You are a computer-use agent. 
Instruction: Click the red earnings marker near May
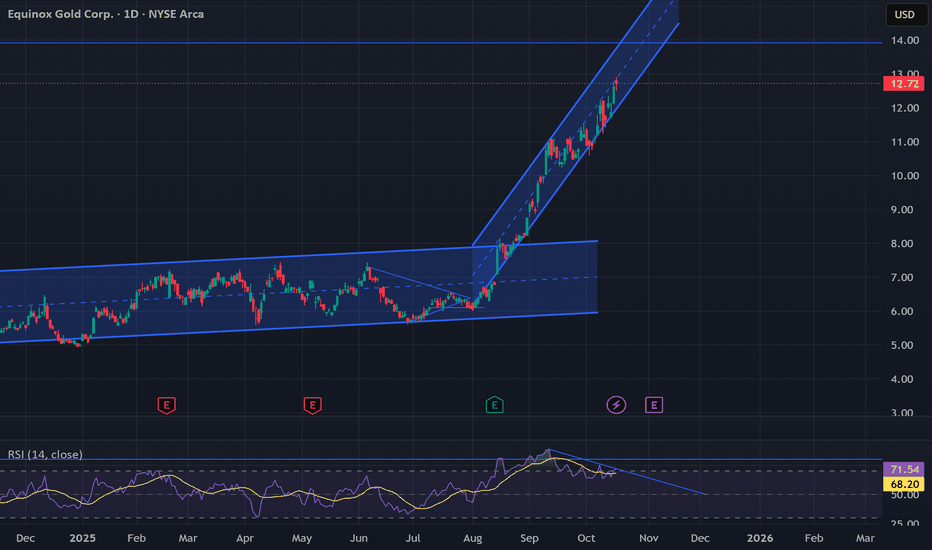313,406
